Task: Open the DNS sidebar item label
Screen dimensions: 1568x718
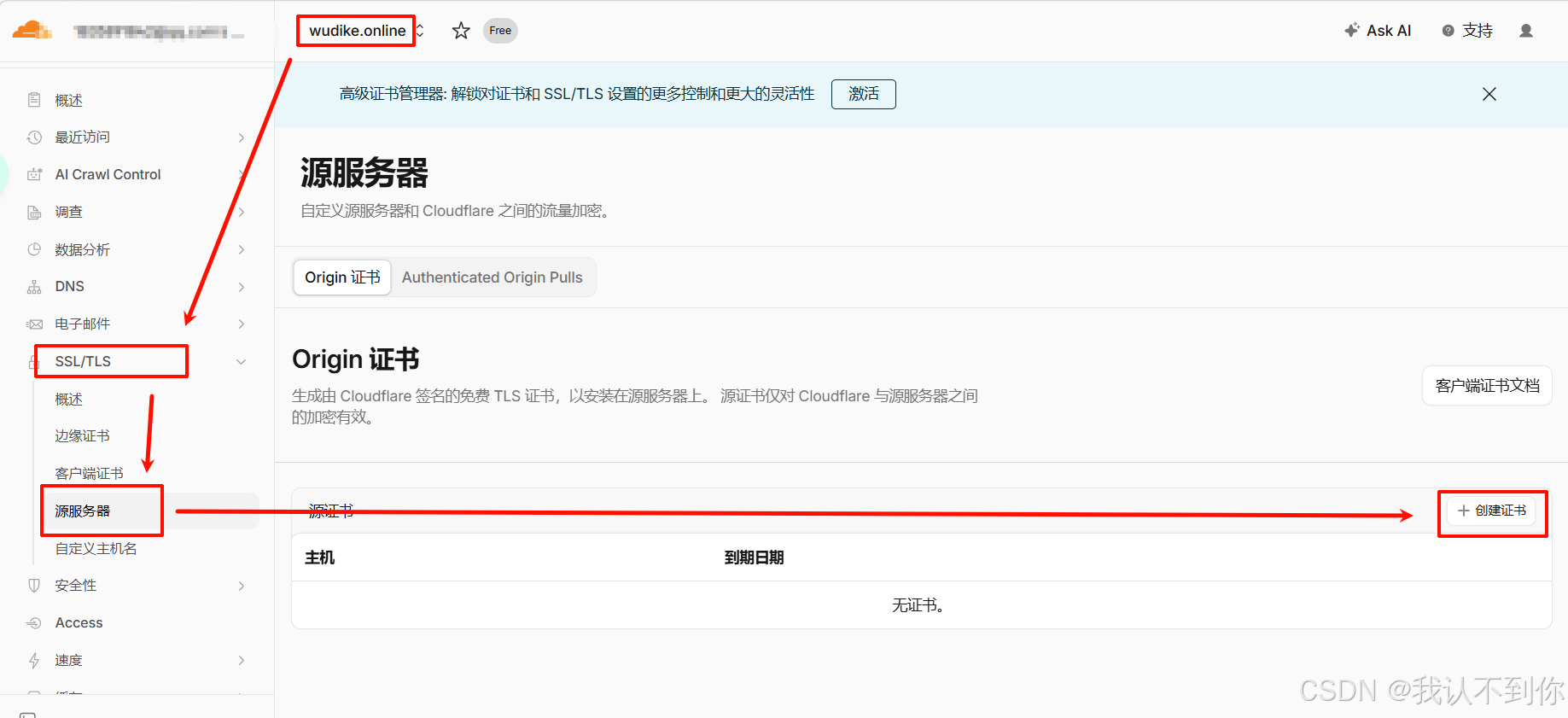Action: click(70, 287)
